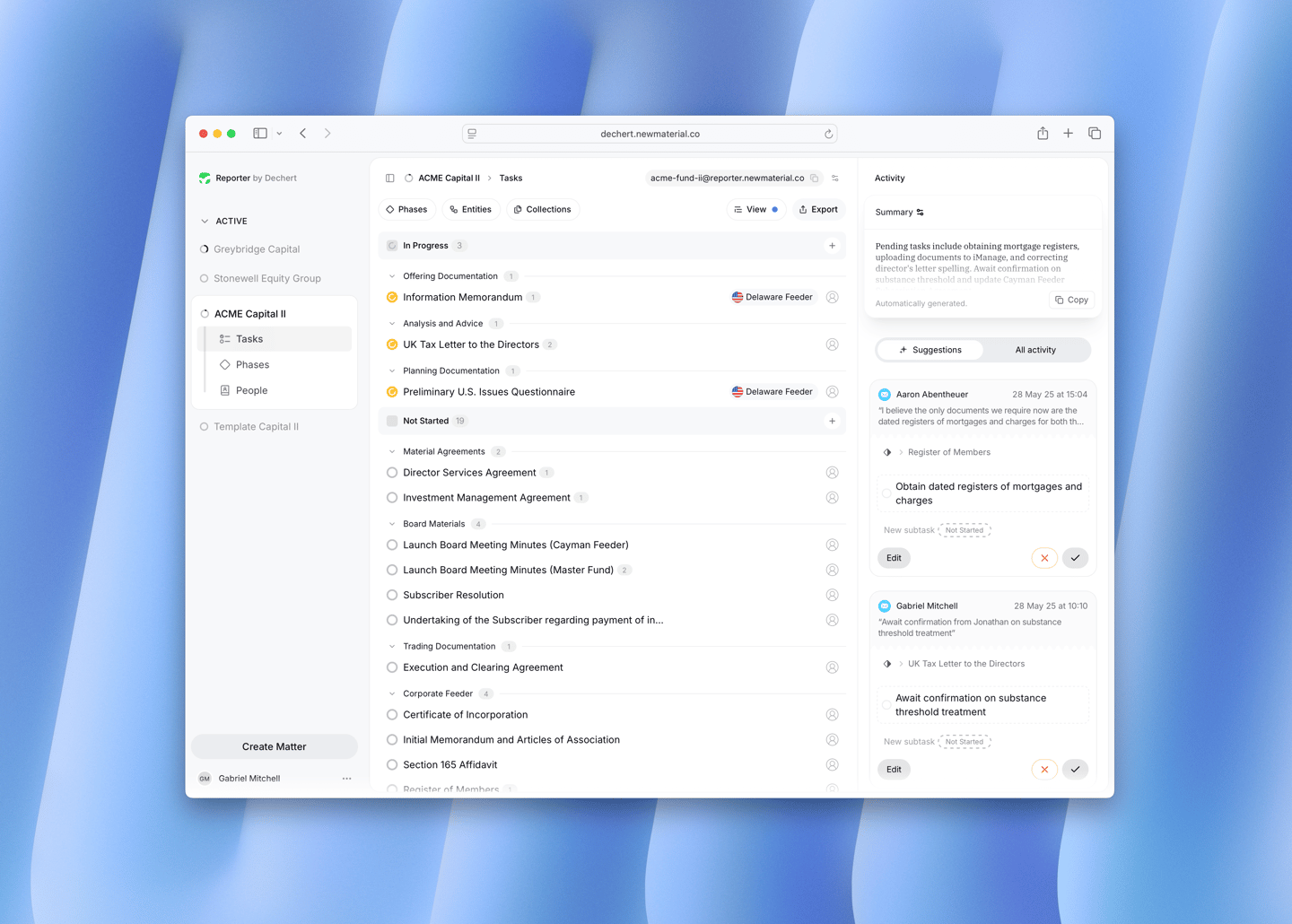Collapse the ACTIVE matters list
Image resolution: width=1292 pixels, height=924 pixels.
pos(205,222)
